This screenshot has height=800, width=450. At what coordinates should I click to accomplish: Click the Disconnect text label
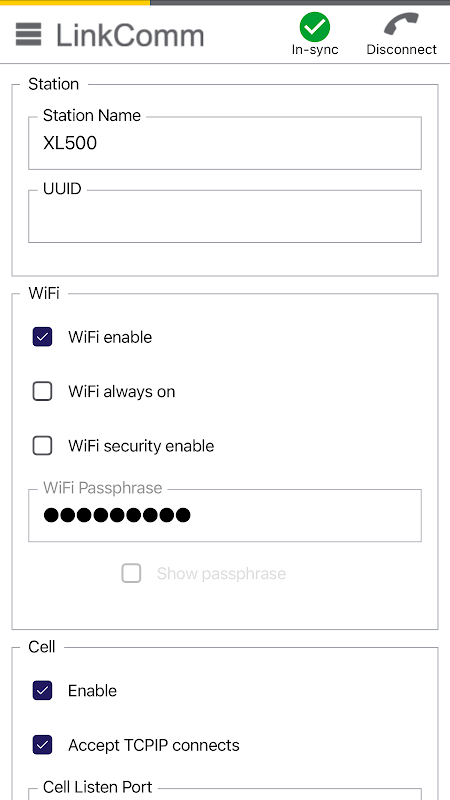point(402,49)
